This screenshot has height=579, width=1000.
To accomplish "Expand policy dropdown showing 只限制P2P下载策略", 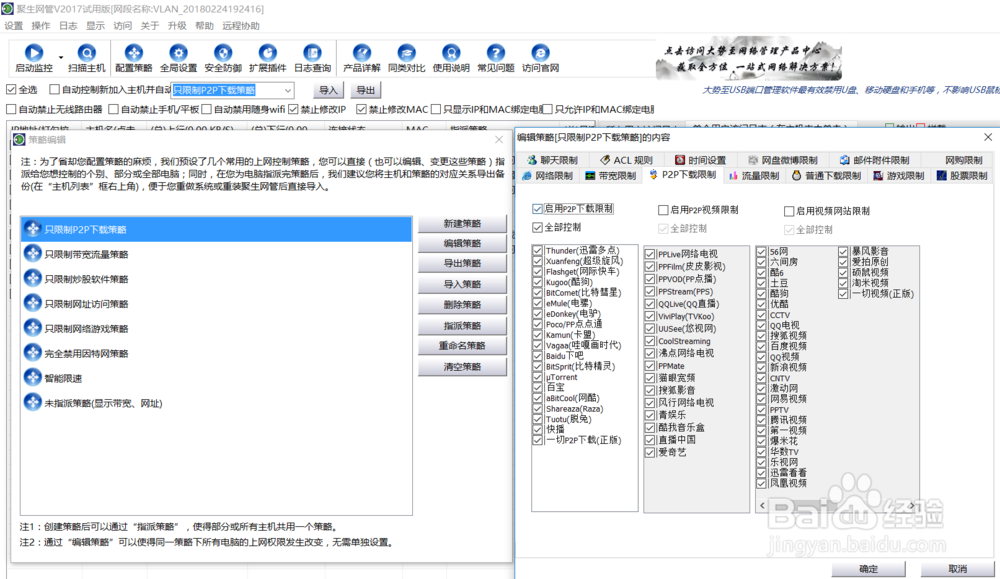I will coord(288,90).
